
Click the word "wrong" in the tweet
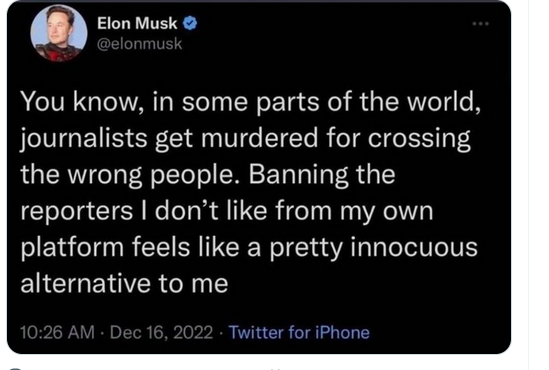[x=105, y=175]
